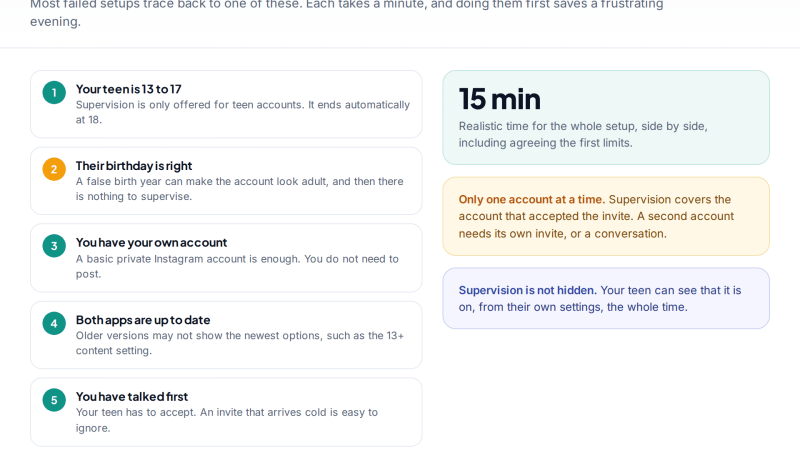Click the 'A basic private Instagram account' description
Image resolution: width=800 pixels, height=450 pixels.
pyautogui.click(x=237, y=266)
